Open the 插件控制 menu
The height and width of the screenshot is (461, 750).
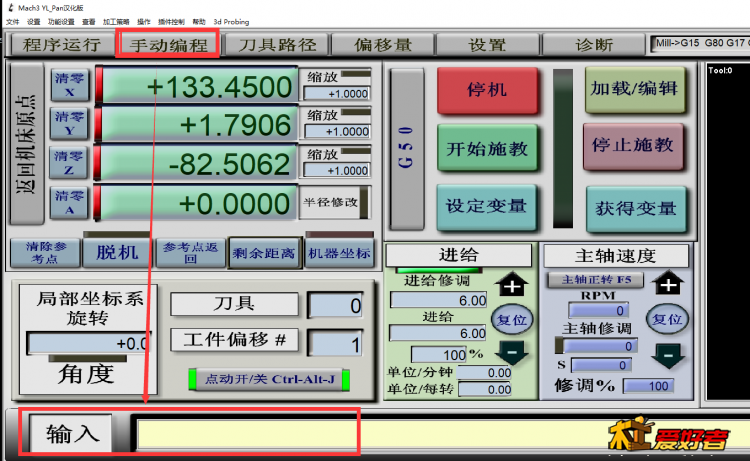pos(171,22)
